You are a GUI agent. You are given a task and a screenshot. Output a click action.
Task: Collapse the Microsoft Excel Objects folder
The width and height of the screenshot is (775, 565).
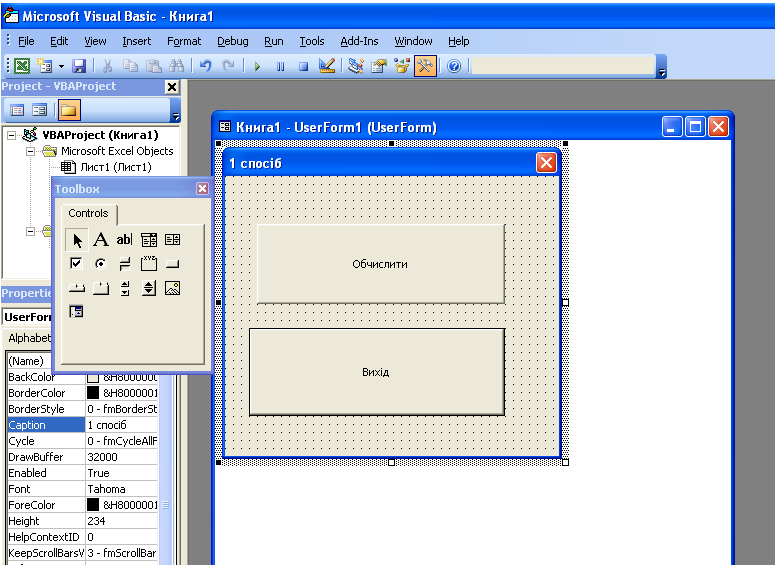pos(30,151)
